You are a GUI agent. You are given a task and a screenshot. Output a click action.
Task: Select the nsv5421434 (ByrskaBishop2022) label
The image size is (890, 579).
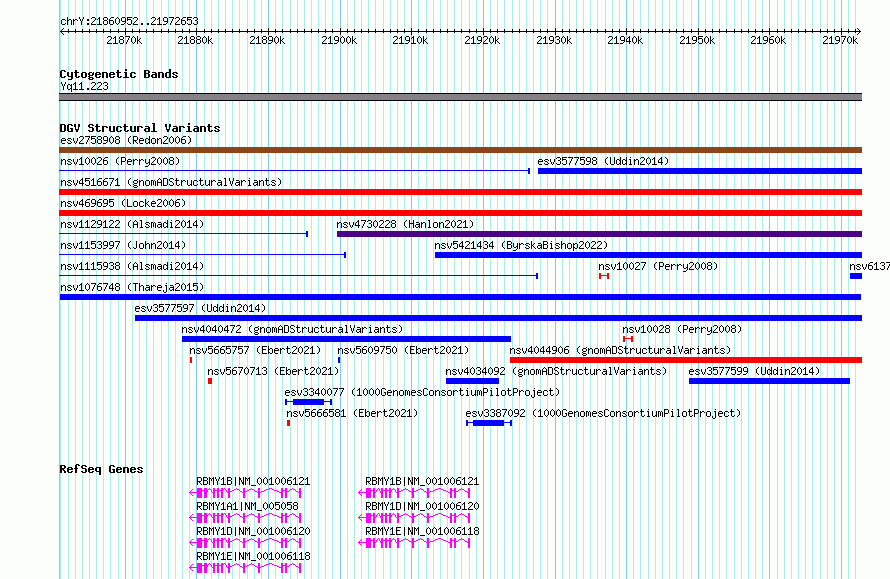pos(521,245)
